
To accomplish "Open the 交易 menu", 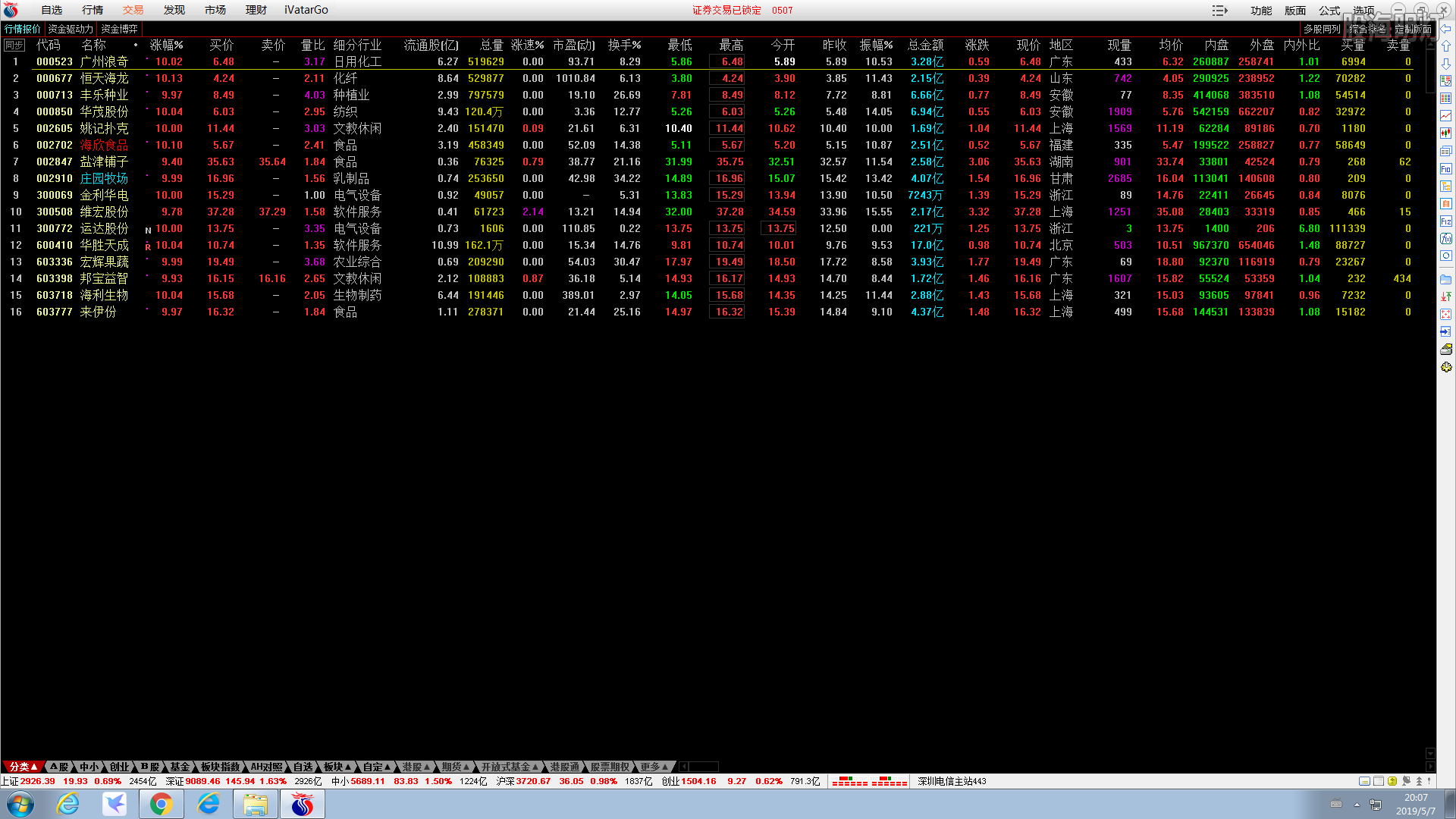I will point(133,10).
